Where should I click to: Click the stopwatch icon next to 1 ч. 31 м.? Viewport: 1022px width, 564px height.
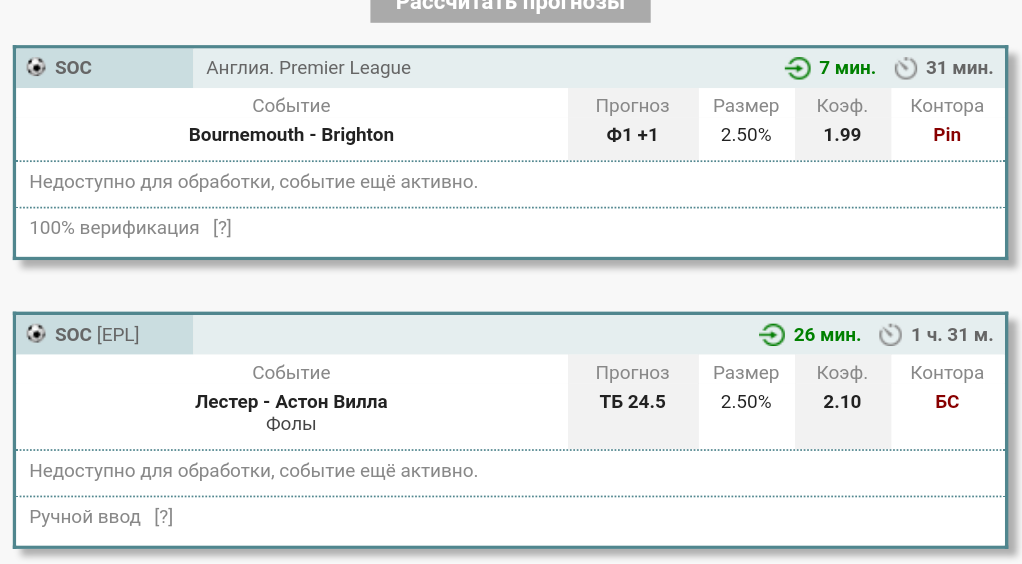click(x=891, y=335)
